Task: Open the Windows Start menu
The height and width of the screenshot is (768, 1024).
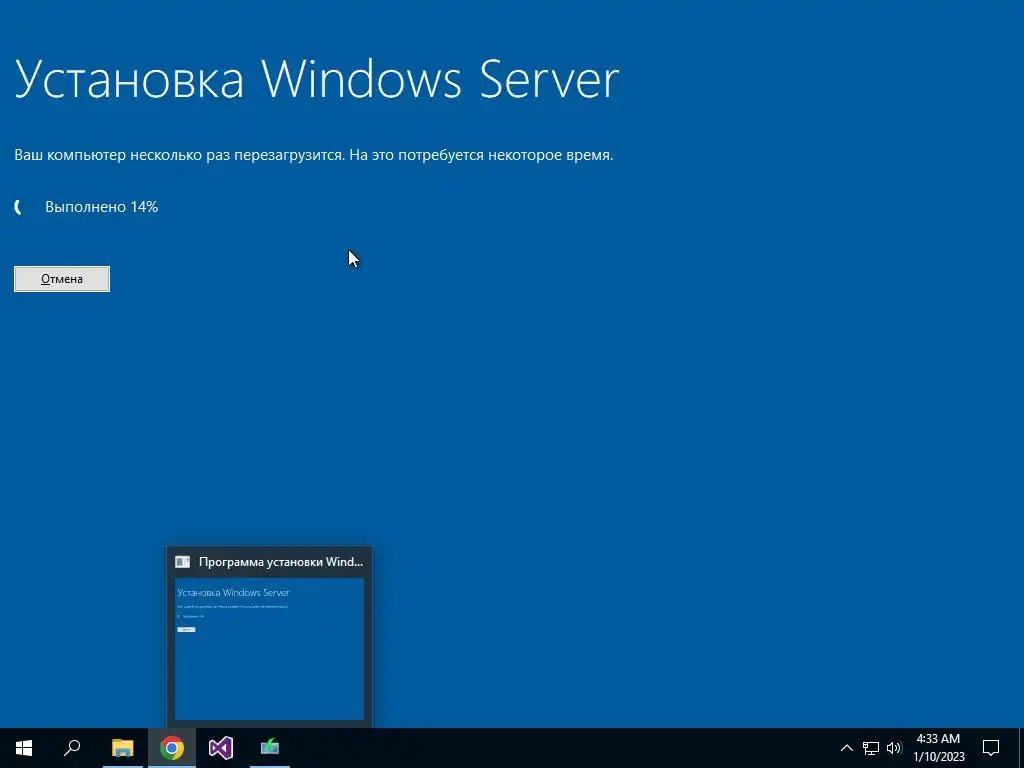Action: [x=24, y=748]
